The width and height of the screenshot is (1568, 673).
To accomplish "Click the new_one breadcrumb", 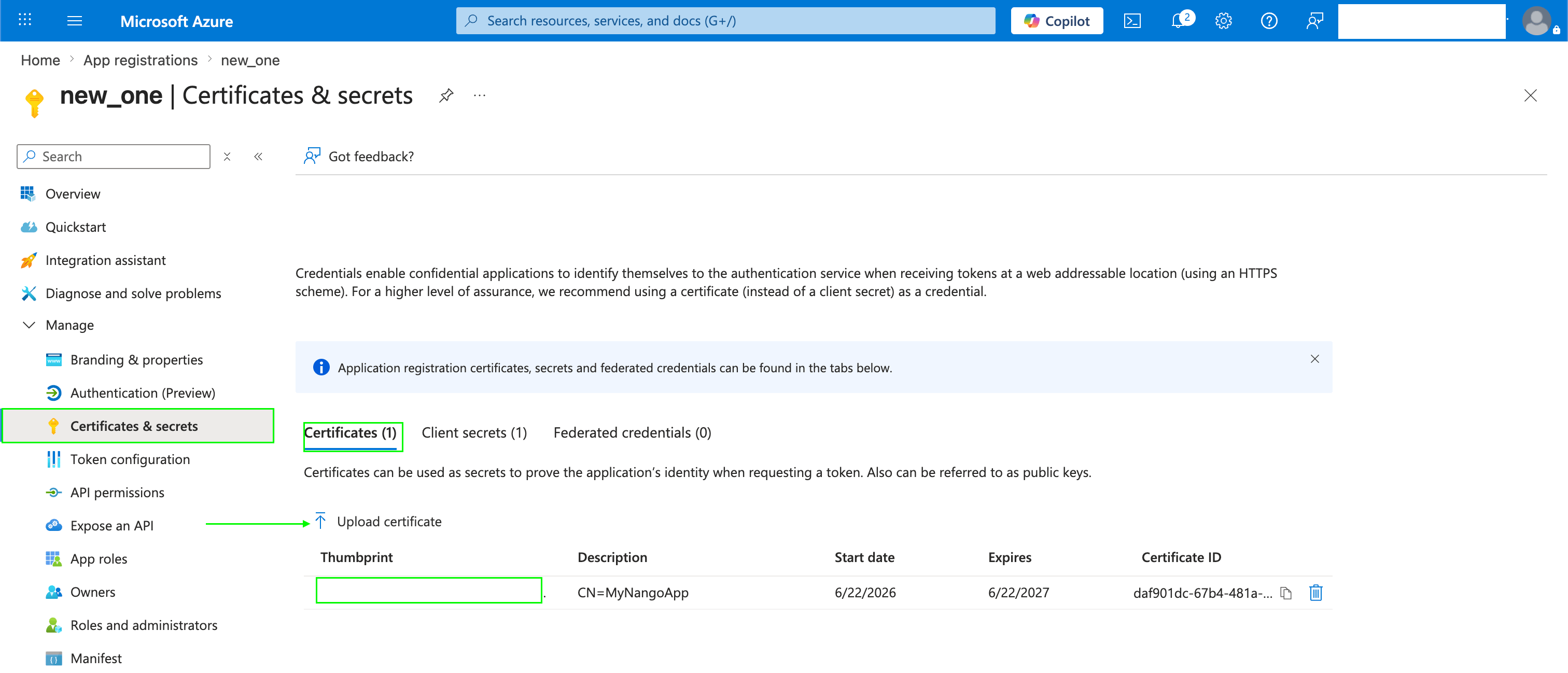I will (249, 60).
